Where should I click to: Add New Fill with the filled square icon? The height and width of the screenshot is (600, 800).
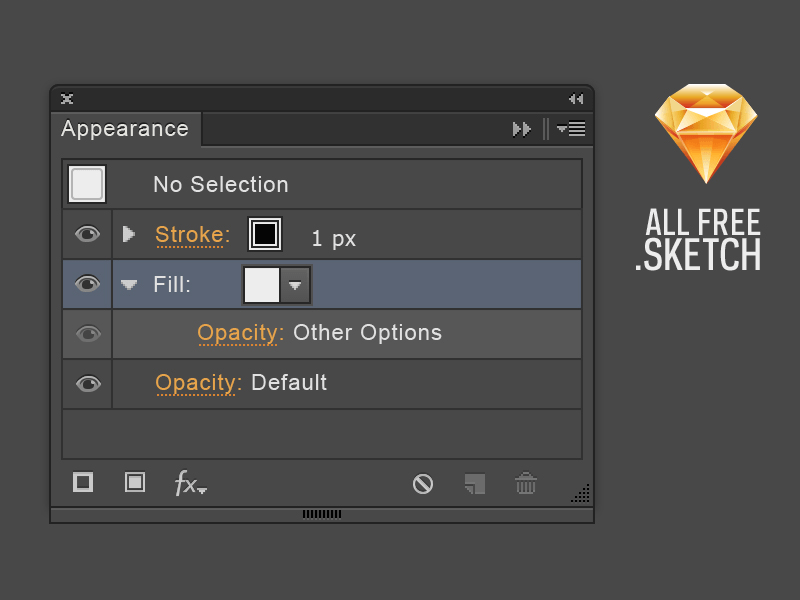[x=135, y=482]
